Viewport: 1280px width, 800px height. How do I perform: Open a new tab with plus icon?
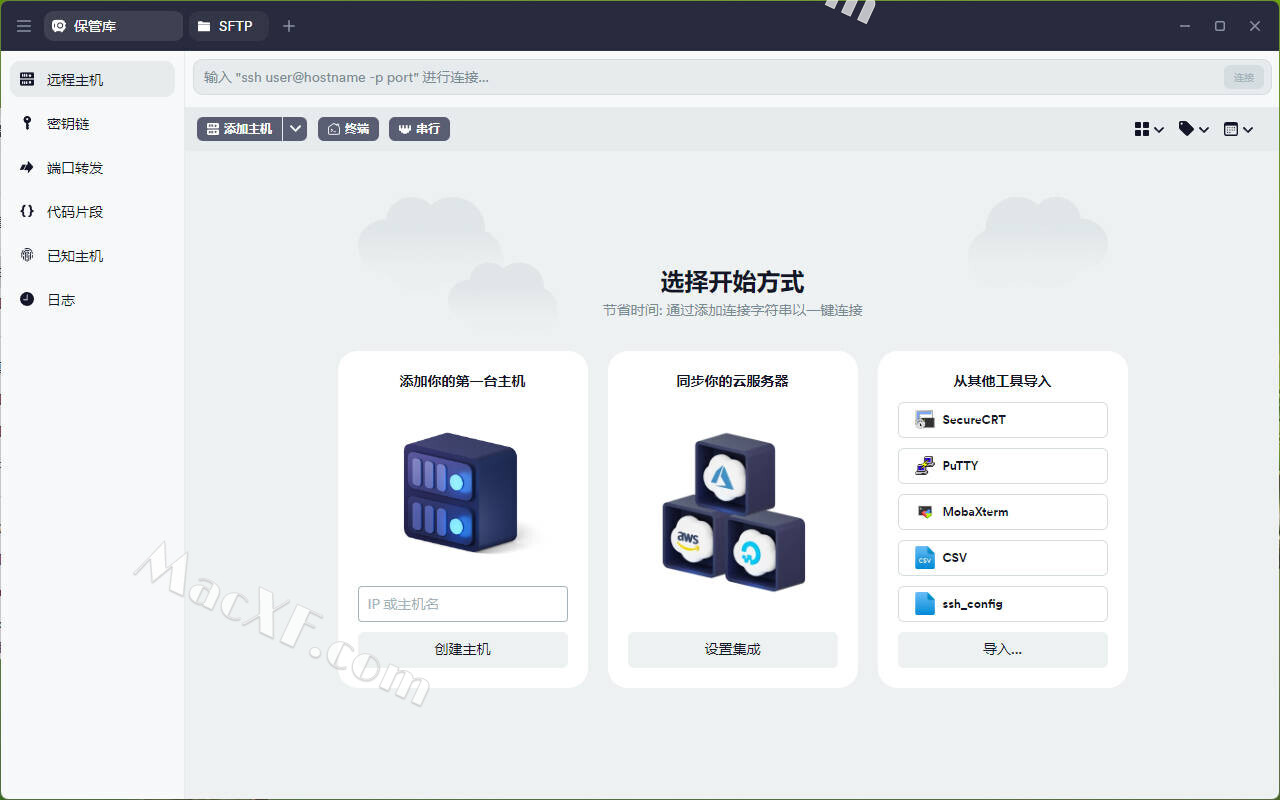(x=289, y=26)
